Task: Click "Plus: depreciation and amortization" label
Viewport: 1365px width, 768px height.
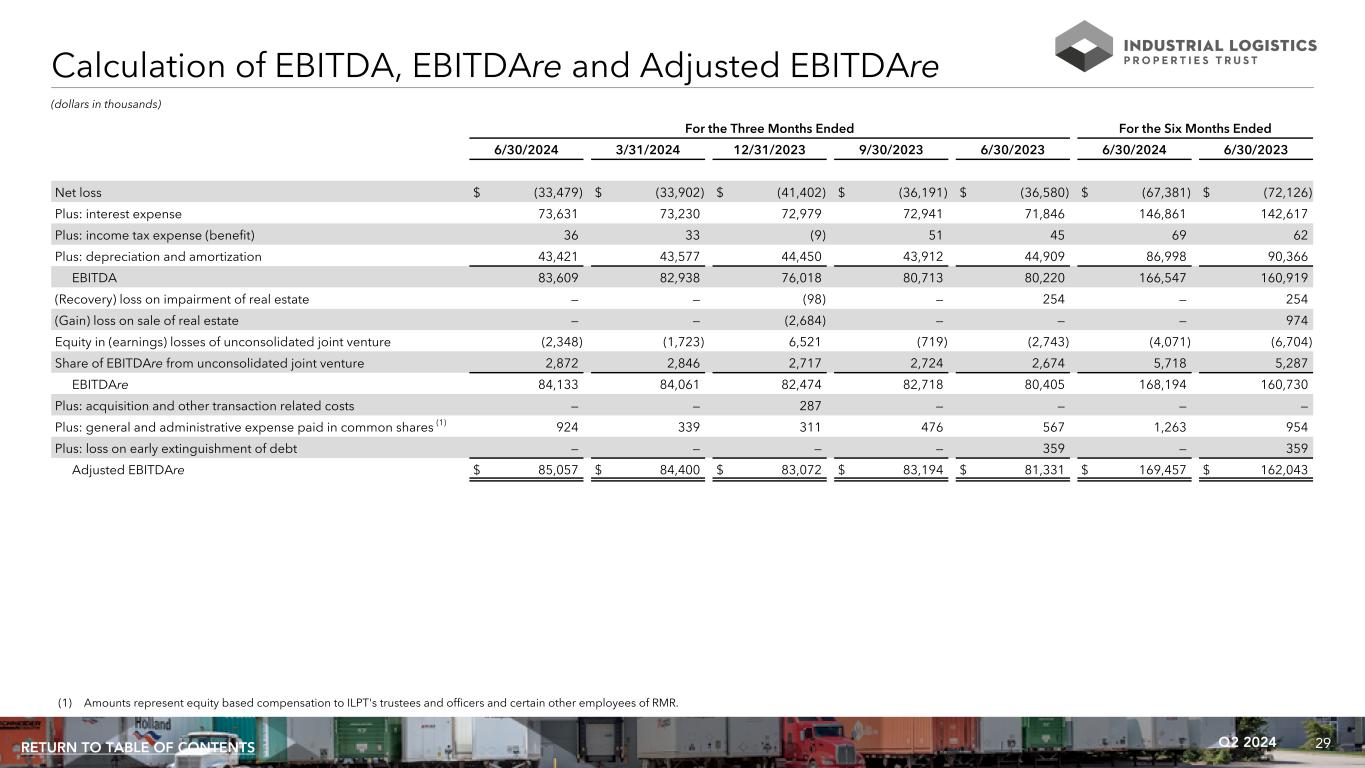Action: pyautogui.click(x=158, y=257)
